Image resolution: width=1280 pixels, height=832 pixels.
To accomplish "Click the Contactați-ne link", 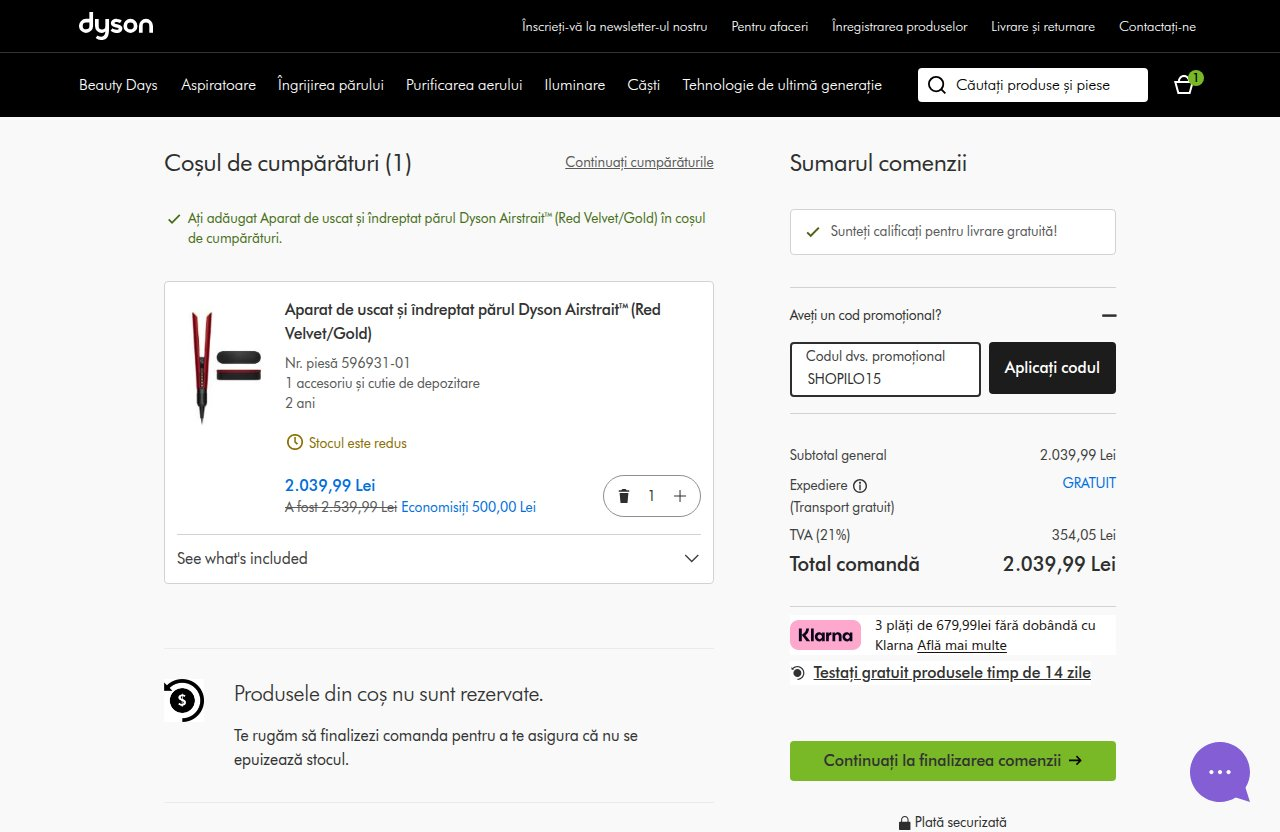I will point(1157,27).
